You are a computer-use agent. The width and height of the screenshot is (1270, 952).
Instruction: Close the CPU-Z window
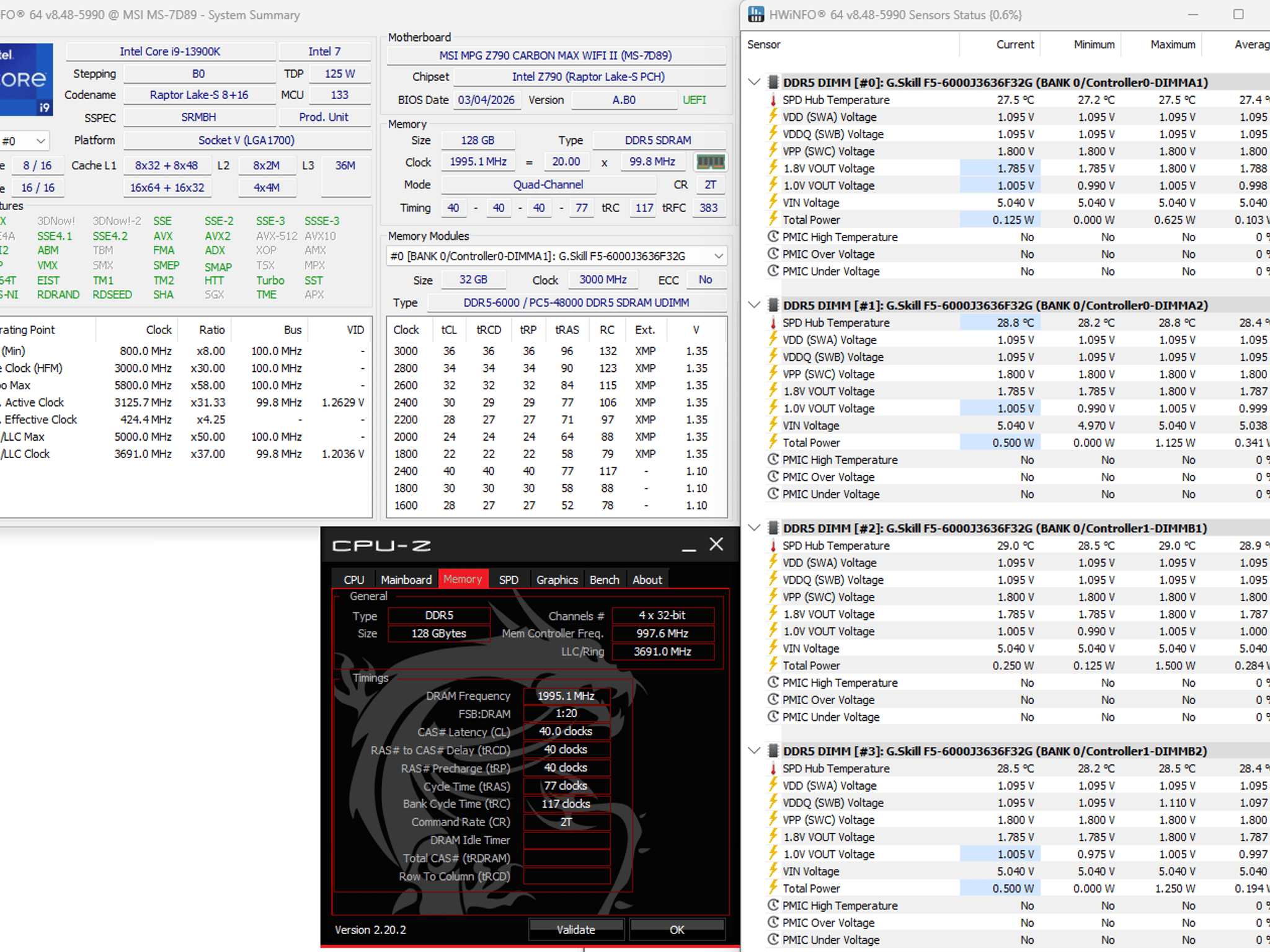pyautogui.click(x=716, y=544)
